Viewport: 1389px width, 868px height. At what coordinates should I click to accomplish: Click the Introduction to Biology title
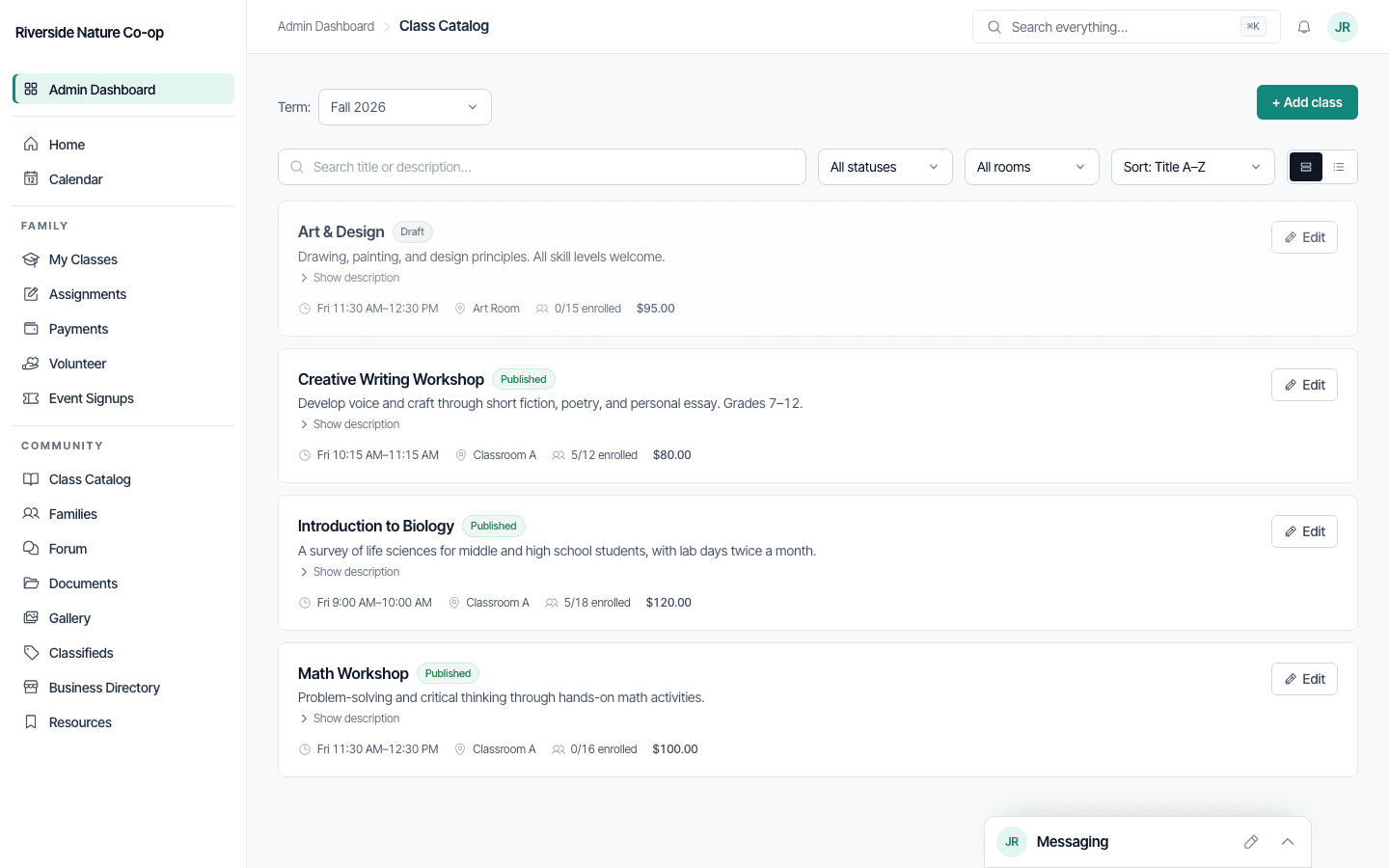click(x=376, y=526)
